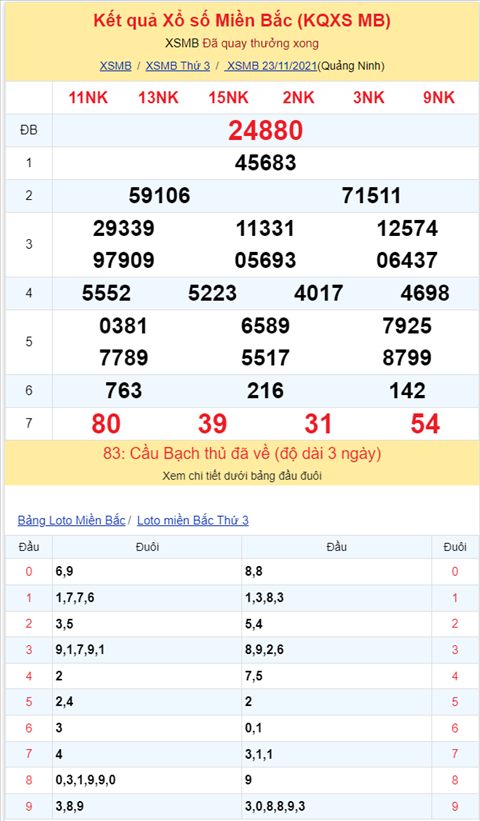Open the Loto miền Bắc Thứ 3 link
Viewport: 480px width, 821px height.
click(x=193, y=520)
